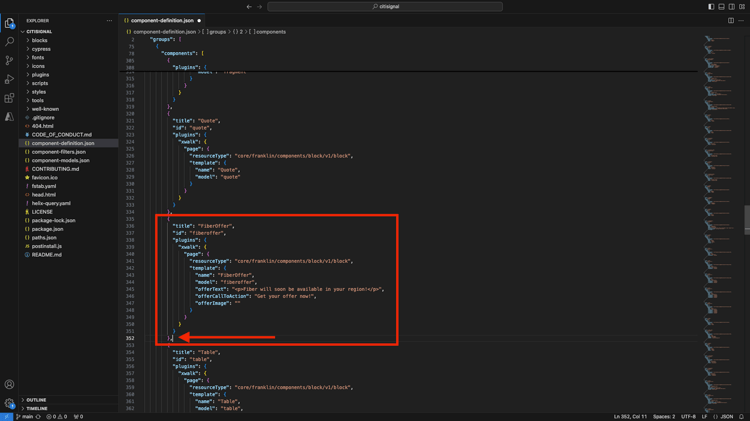Change the LF end of line sequence

pyautogui.click(x=704, y=417)
